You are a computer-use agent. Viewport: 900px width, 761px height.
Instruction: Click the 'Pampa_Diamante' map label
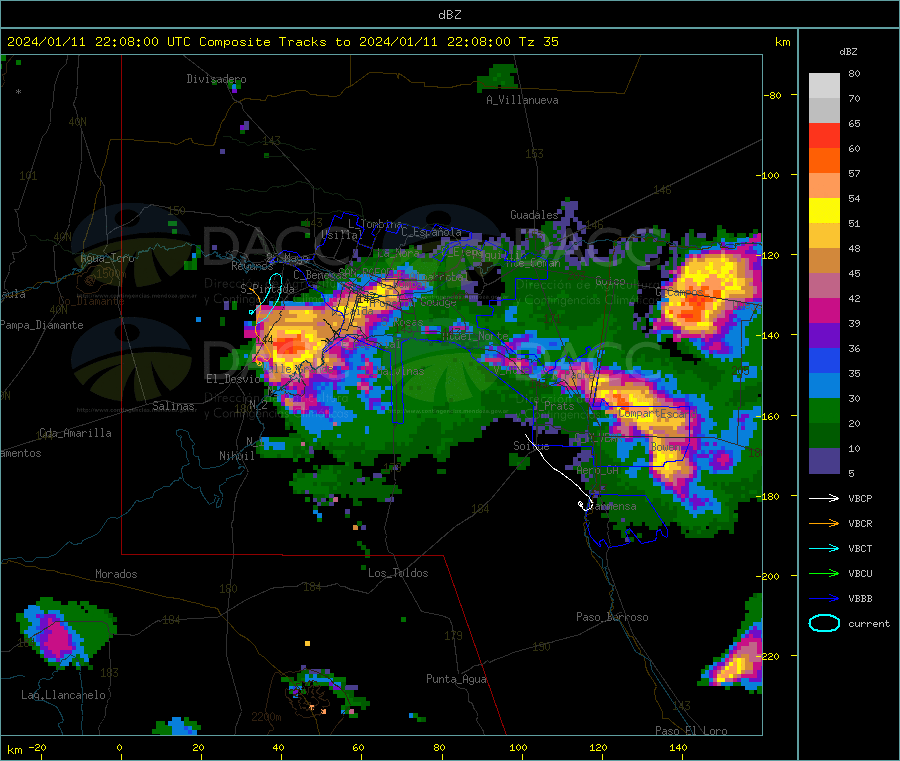42,325
